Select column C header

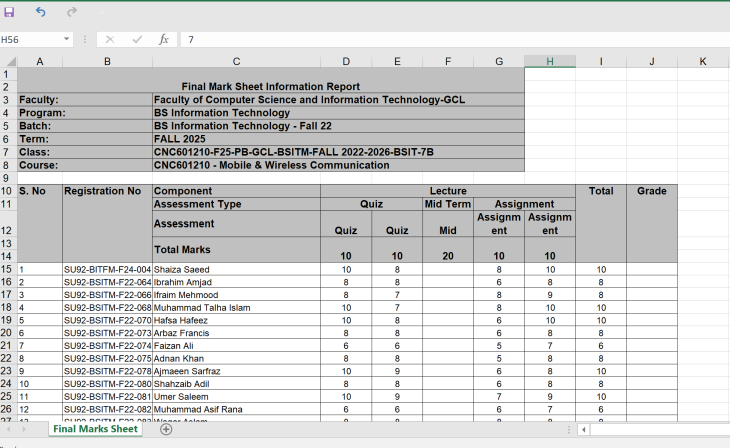click(236, 62)
